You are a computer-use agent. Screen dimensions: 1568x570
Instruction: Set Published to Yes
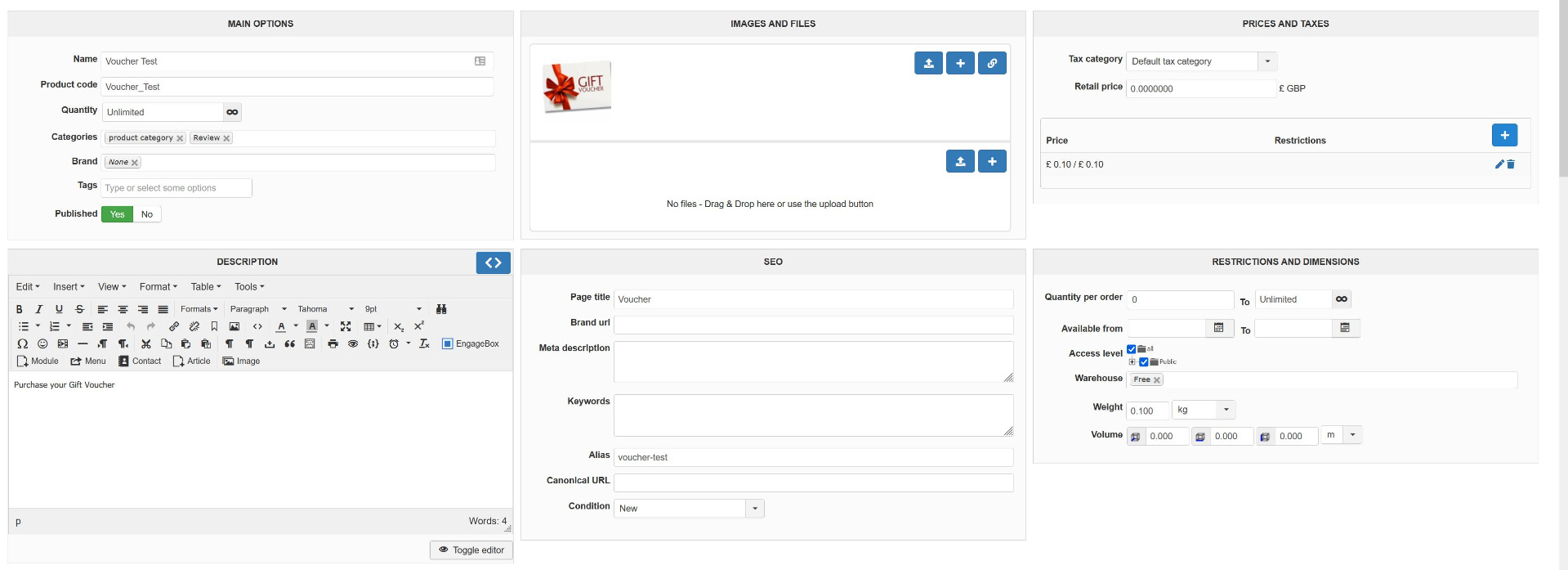[117, 214]
